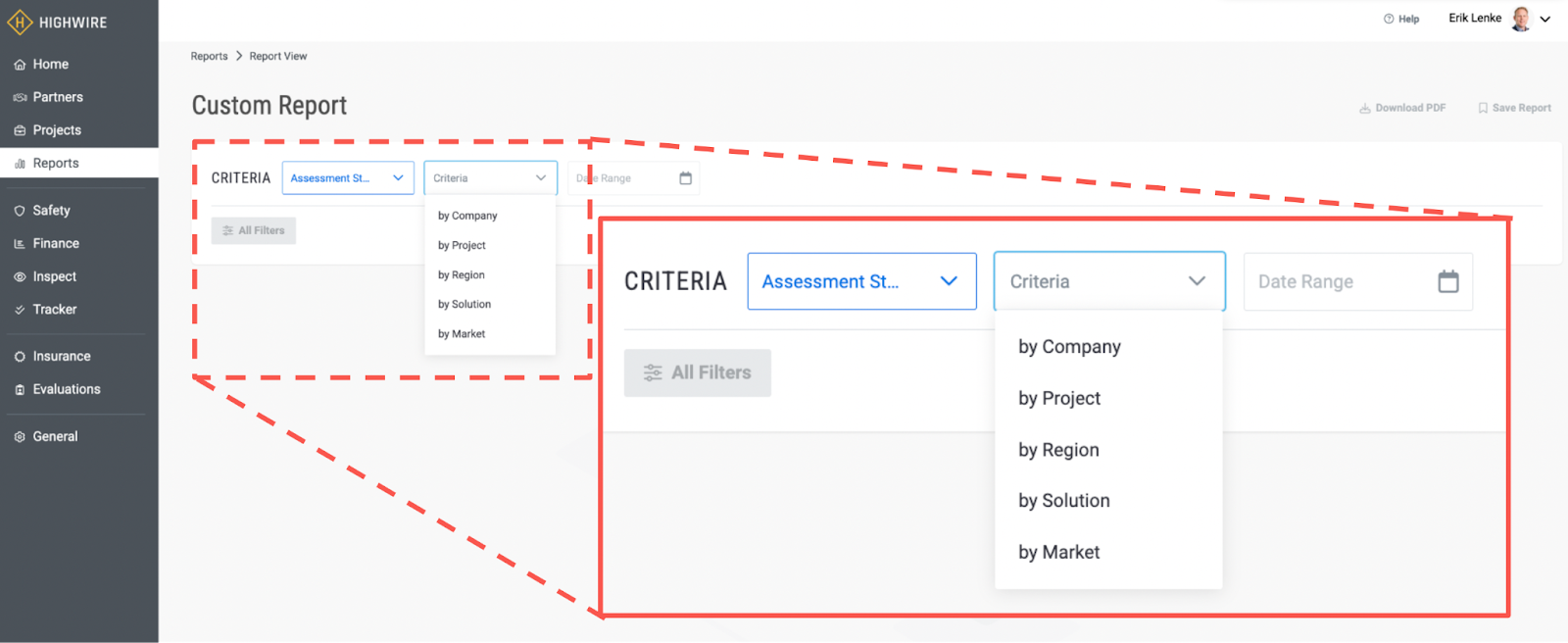Image resolution: width=1568 pixels, height=643 pixels.
Task: Click the Highwire logo icon
Action: tap(20, 22)
